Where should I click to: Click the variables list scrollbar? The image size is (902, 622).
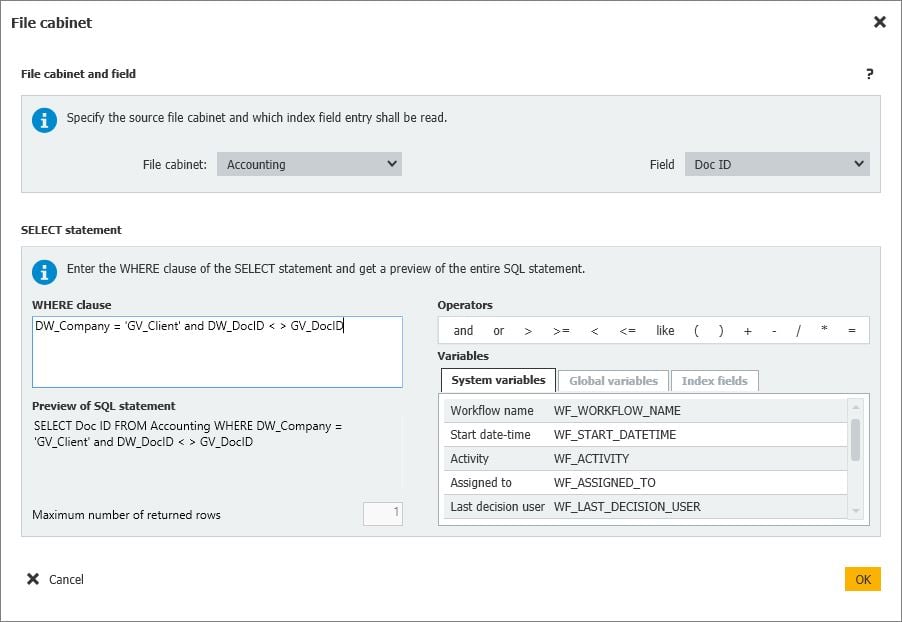[855, 440]
